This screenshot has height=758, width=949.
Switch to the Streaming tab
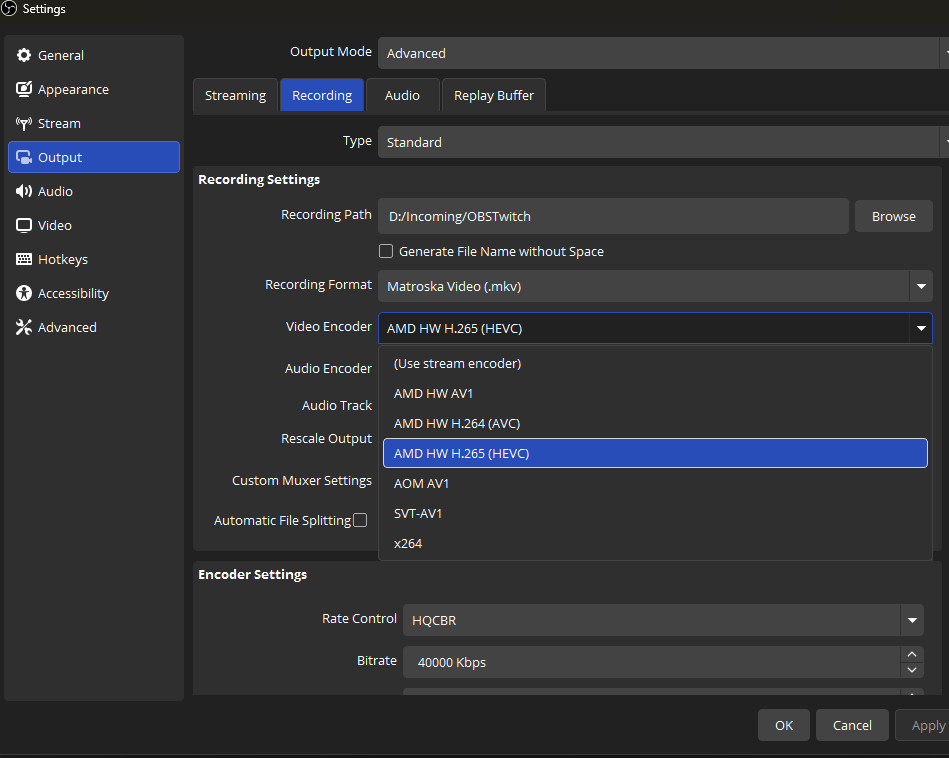point(235,96)
